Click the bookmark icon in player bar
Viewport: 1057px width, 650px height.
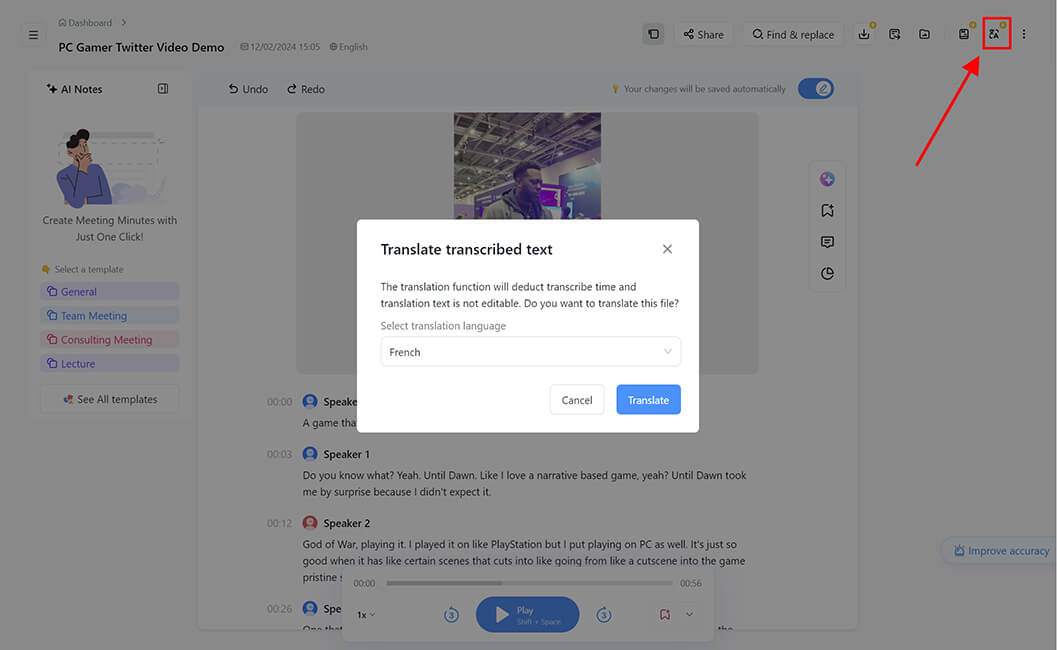coord(665,614)
